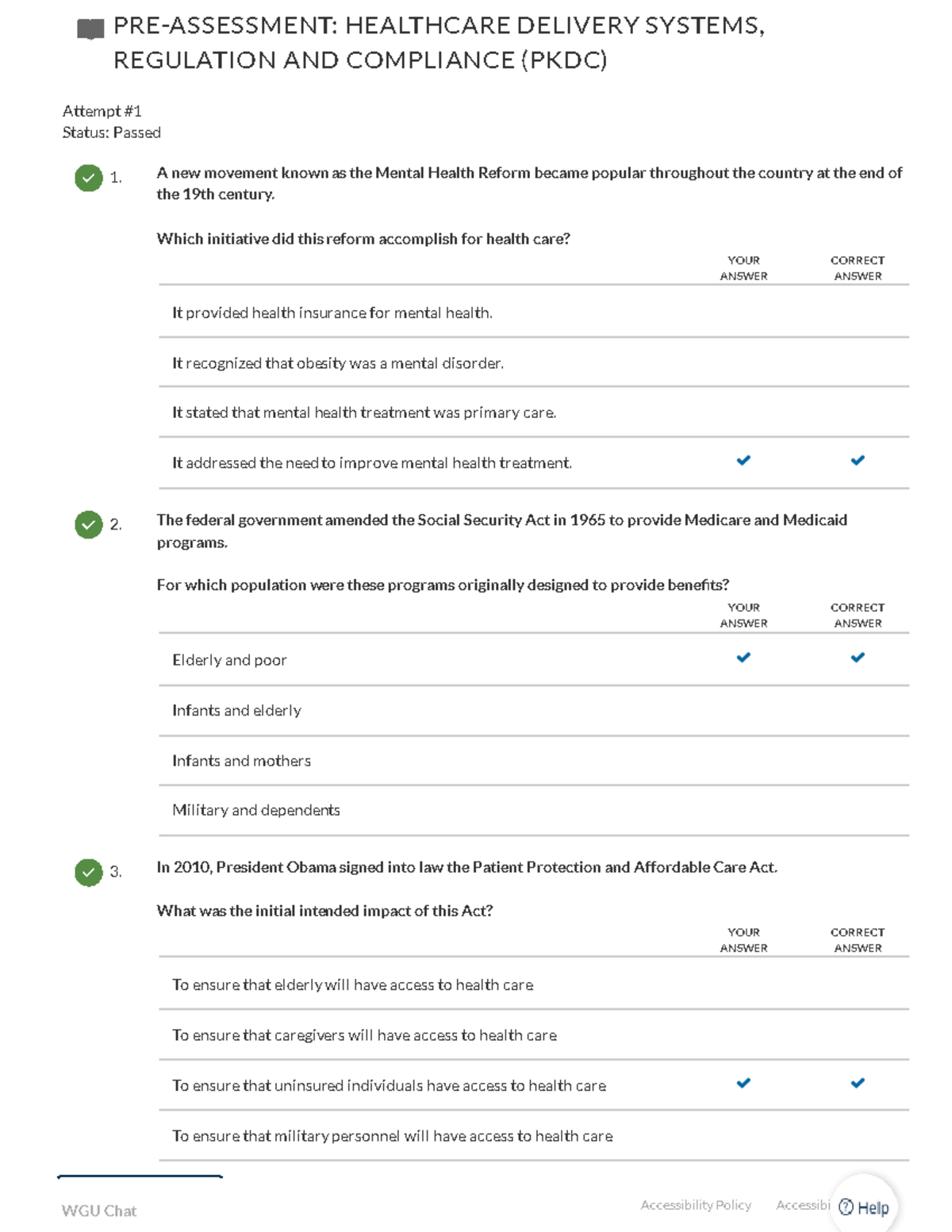
Task: Select answer 'To ensure that military personnel will have access'
Action: (x=534, y=1136)
